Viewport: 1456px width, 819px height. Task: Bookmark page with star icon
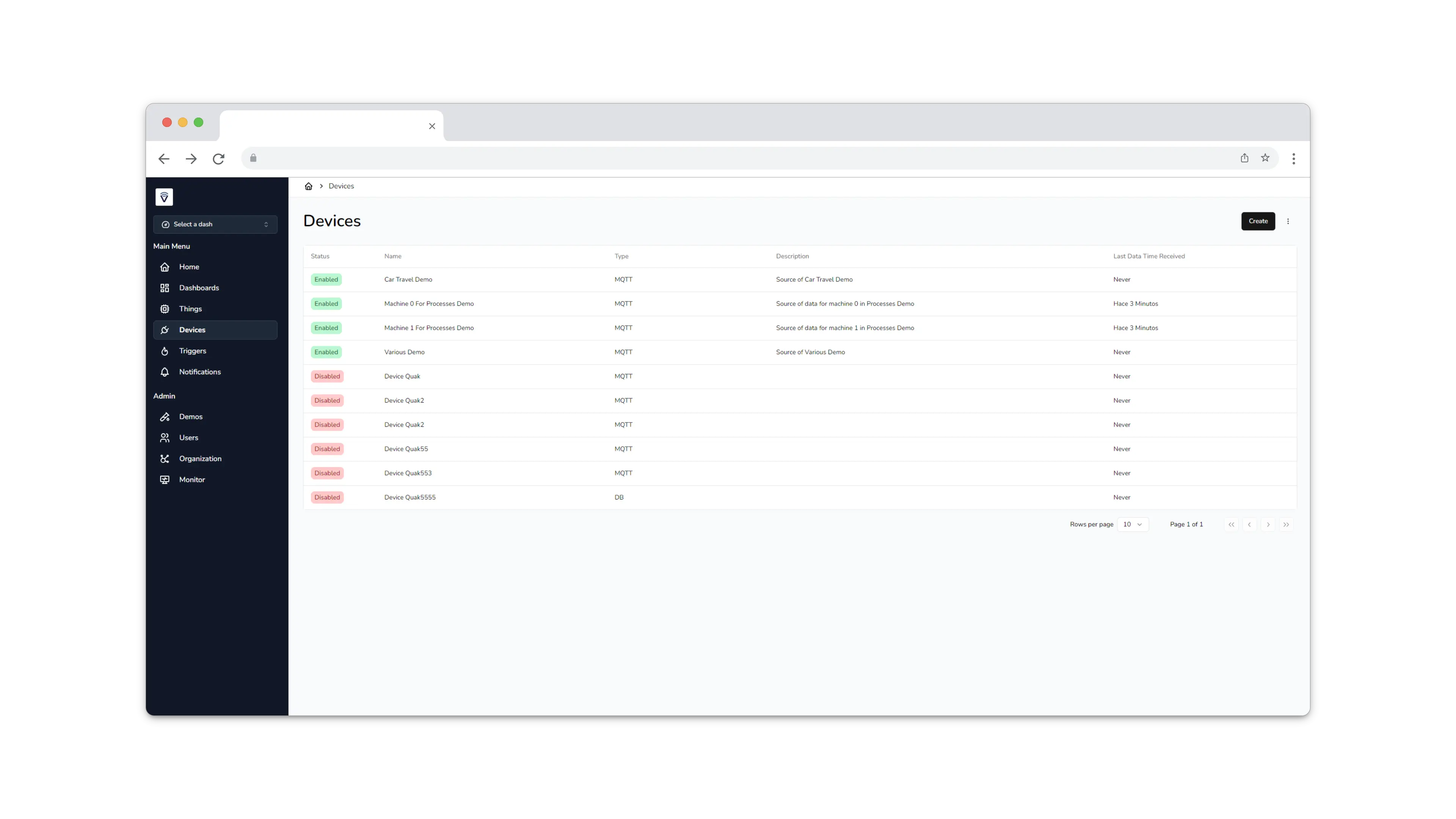pyautogui.click(x=1265, y=158)
